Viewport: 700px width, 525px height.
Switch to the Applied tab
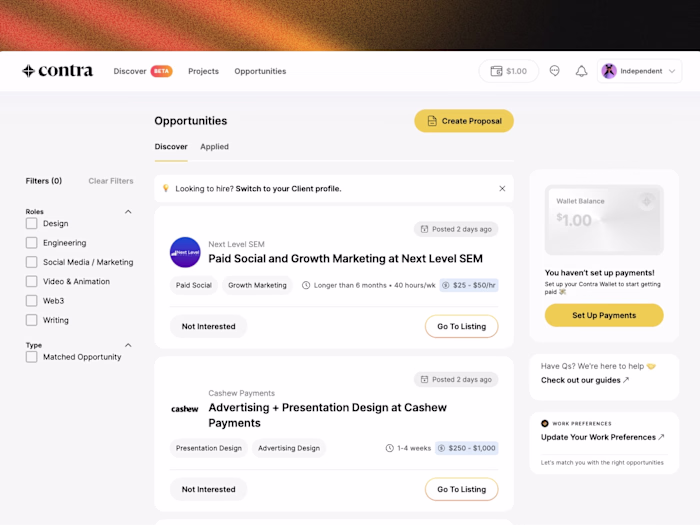tap(214, 146)
